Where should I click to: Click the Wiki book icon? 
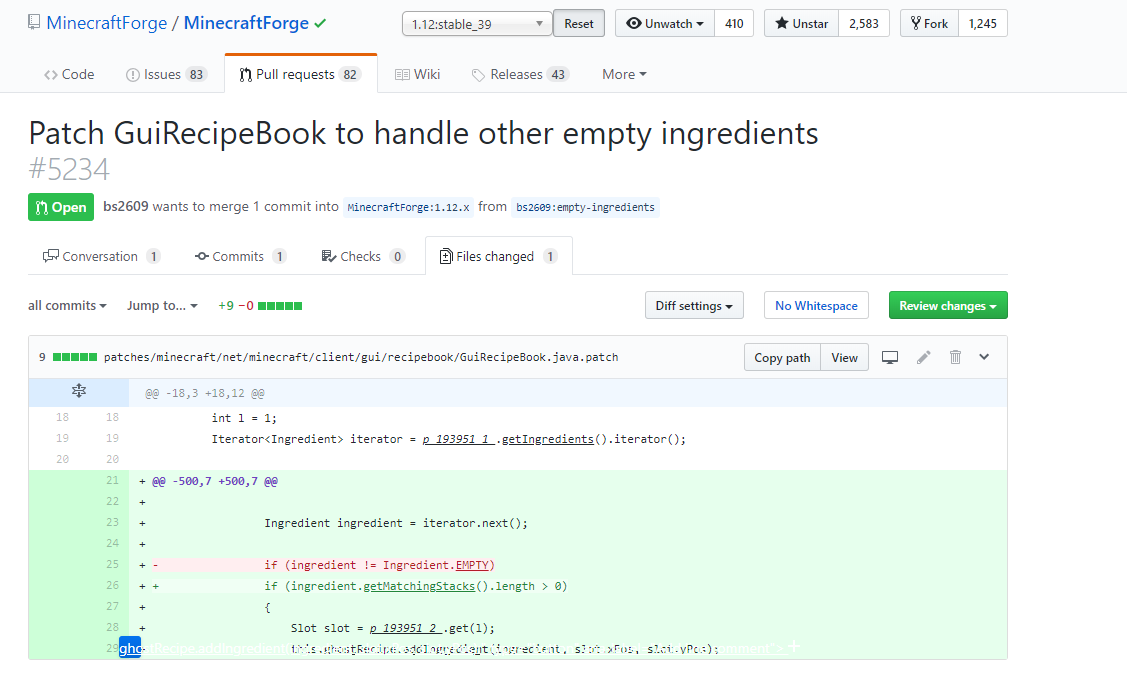402,75
